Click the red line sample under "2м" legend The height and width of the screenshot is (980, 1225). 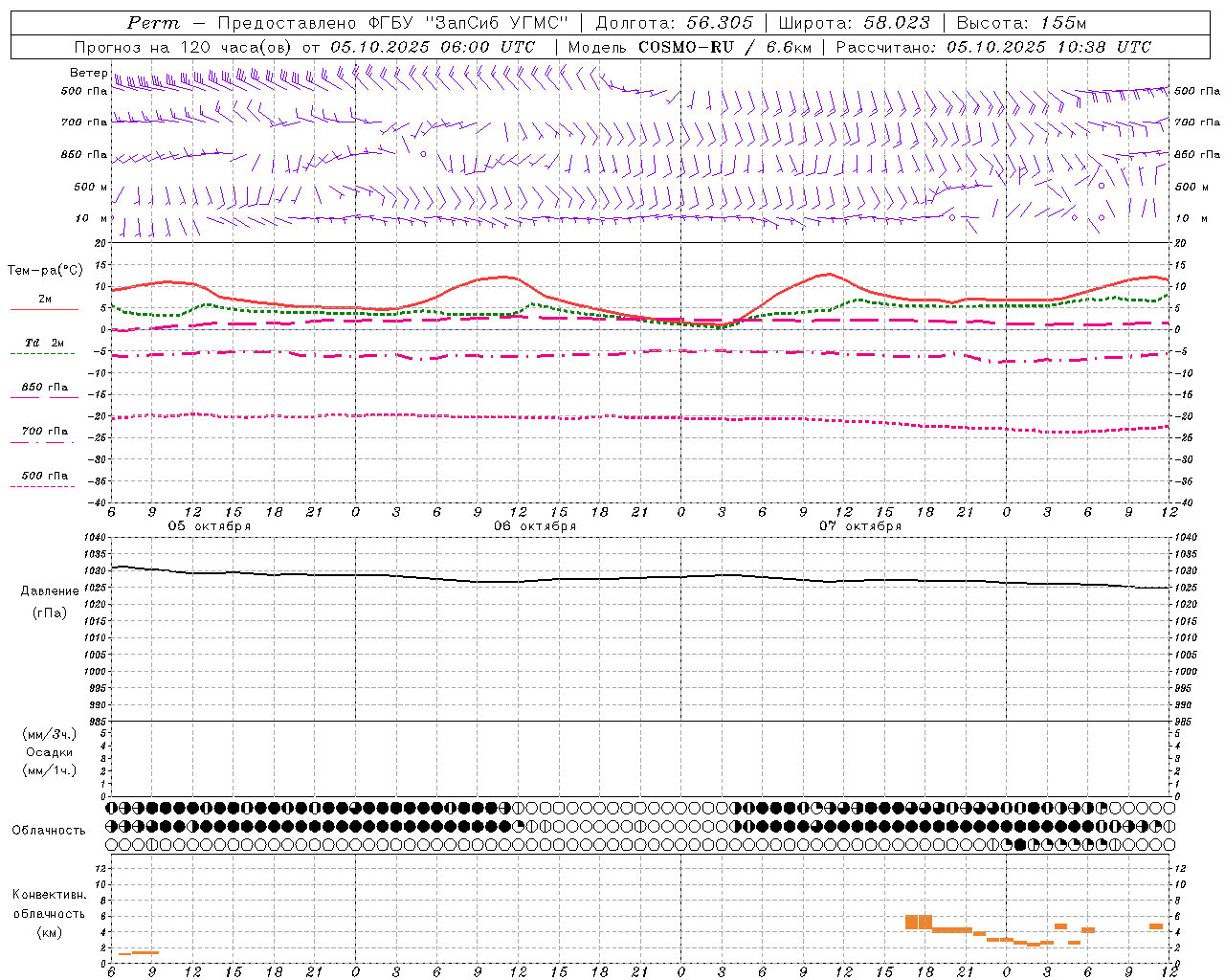coord(44,309)
